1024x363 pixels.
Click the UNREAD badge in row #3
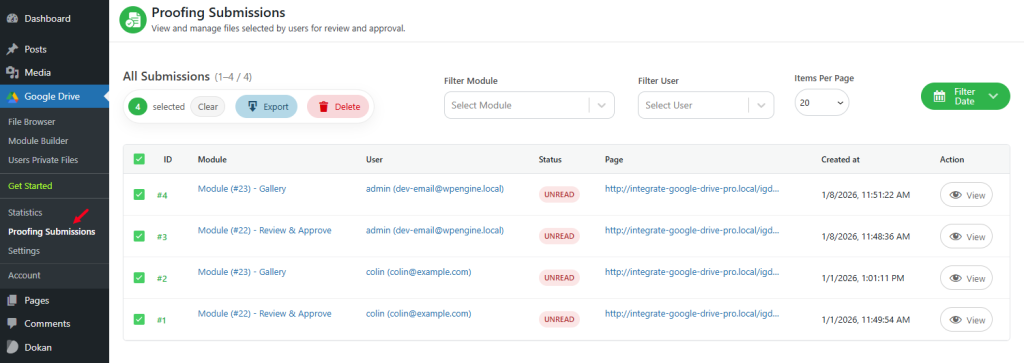[x=559, y=236]
